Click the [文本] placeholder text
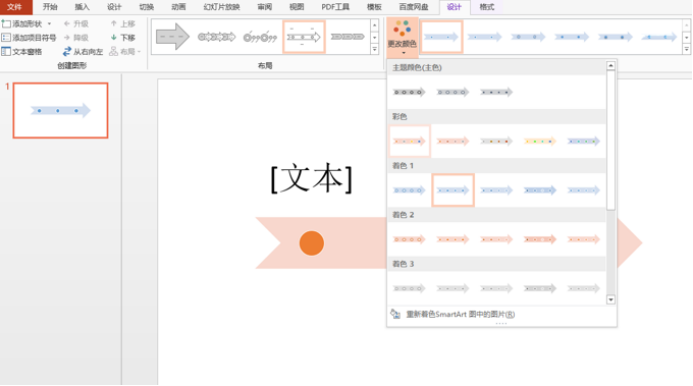This screenshot has height=386, width=693. pyautogui.click(x=312, y=178)
